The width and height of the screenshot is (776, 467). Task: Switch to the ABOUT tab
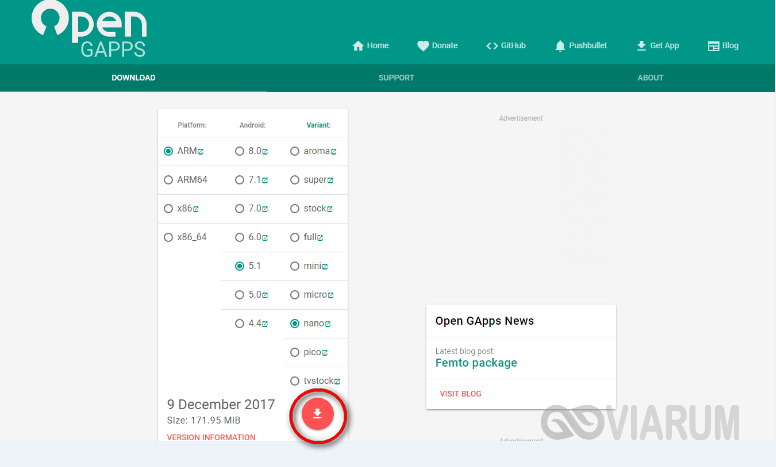click(x=650, y=78)
